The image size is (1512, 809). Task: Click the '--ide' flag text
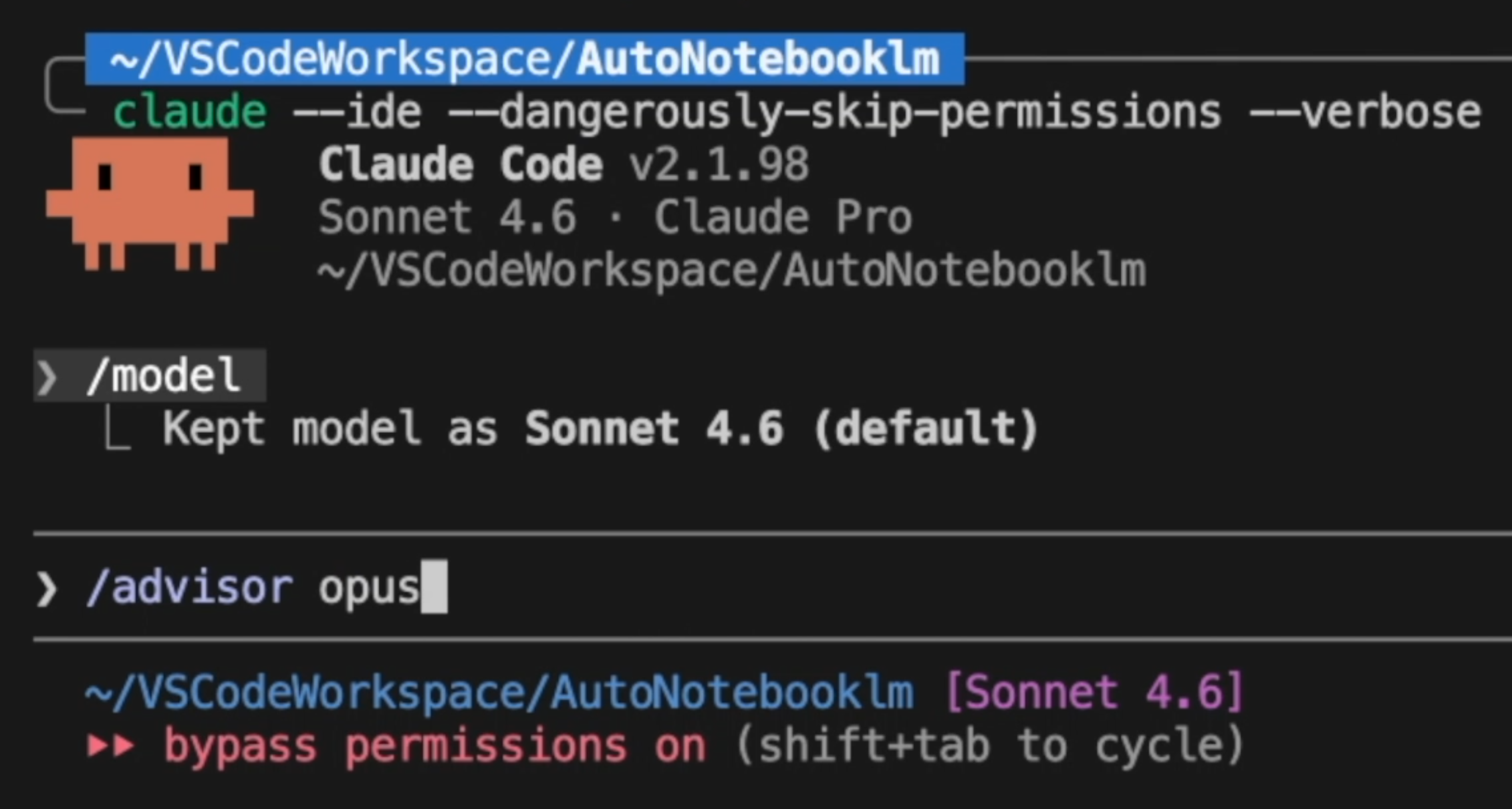tap(358, 112)
